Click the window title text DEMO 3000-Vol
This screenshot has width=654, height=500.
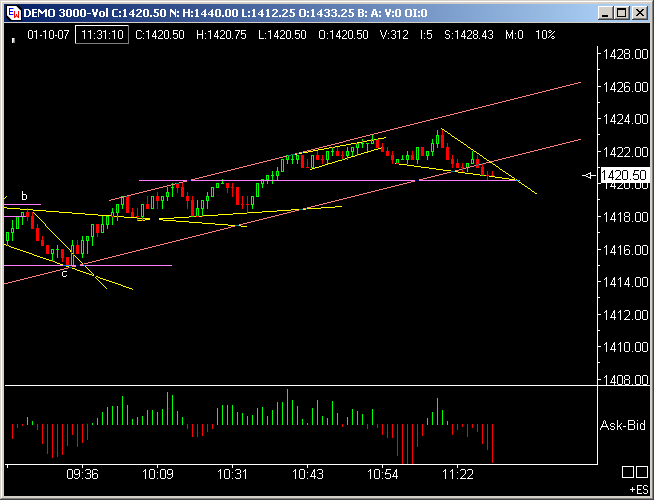tap(65, 13)
